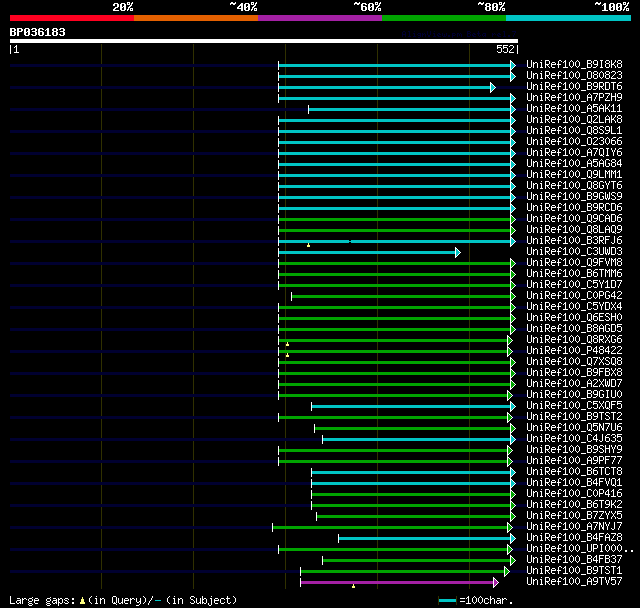
Task: Select the UniRef100_Q8LAQ9 label
Action: click(574, 230)
